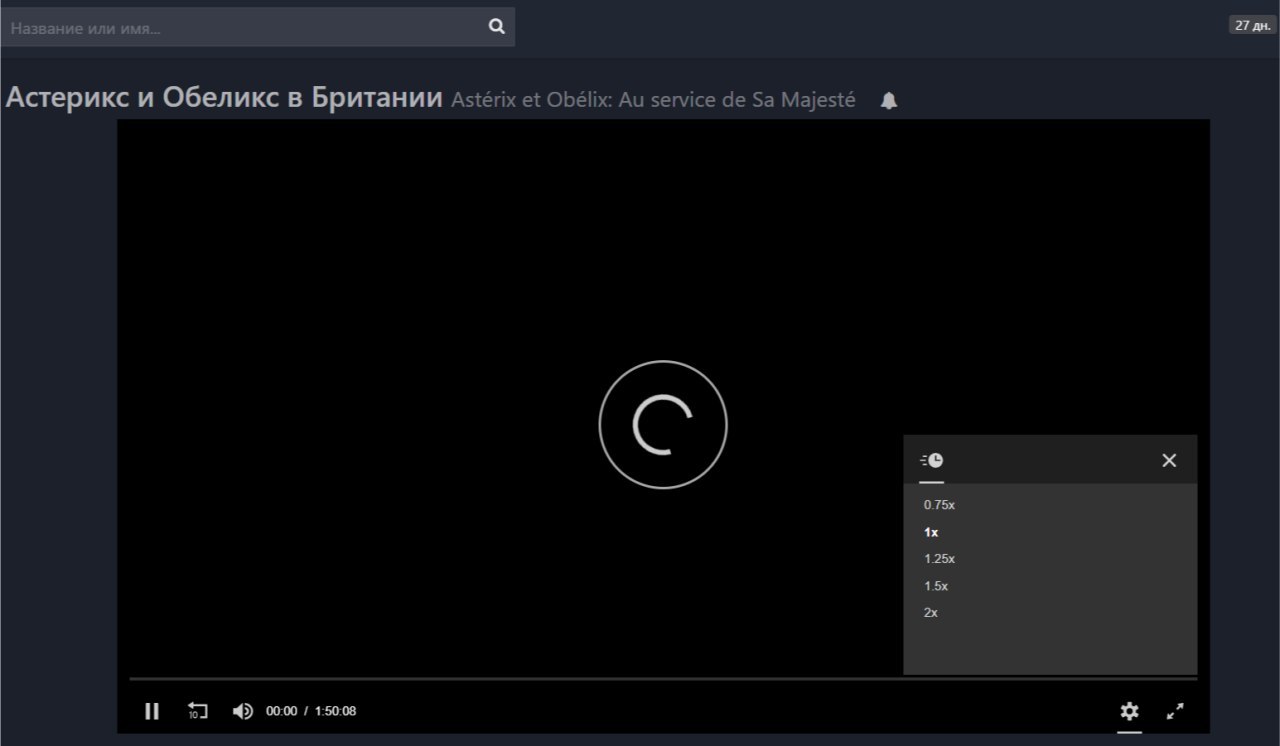Click the 00:00 elapsed time text
The height and width of the screenshot is (746, 1280).
click(281, 711)
